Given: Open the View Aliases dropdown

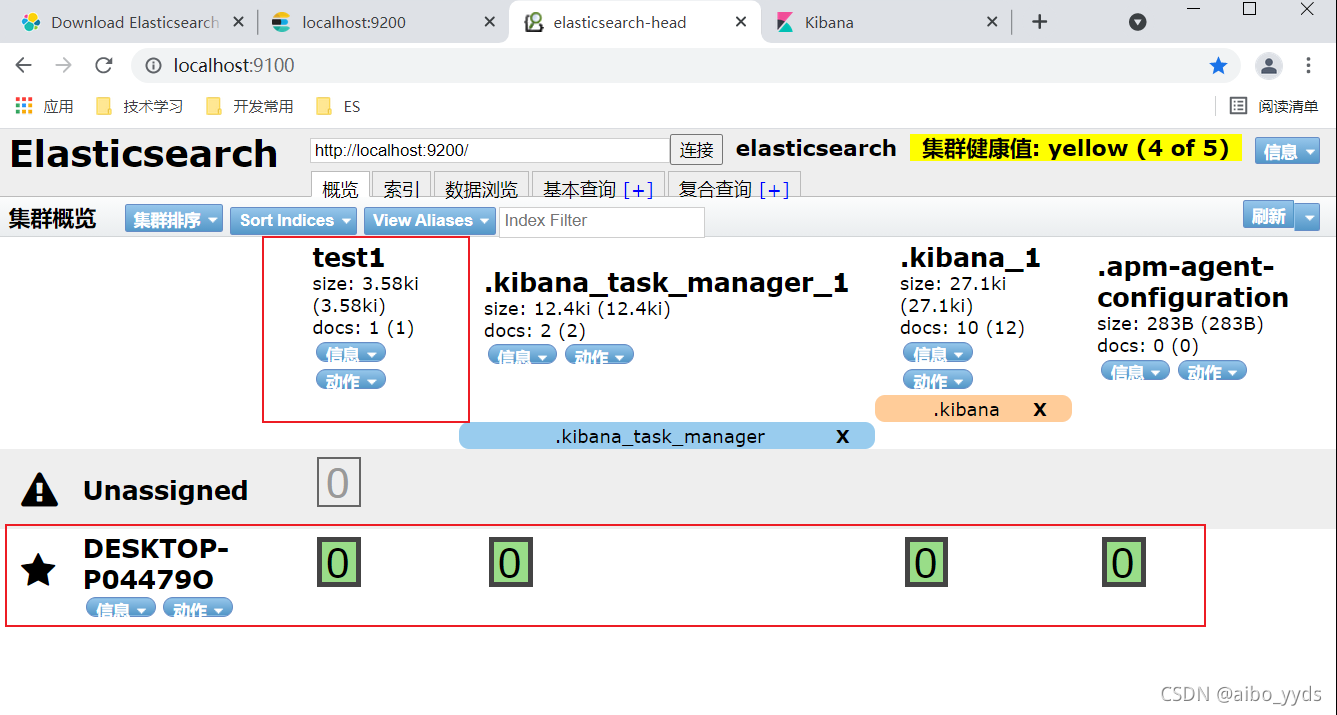Looking at the screenshot, I should 430,220.
